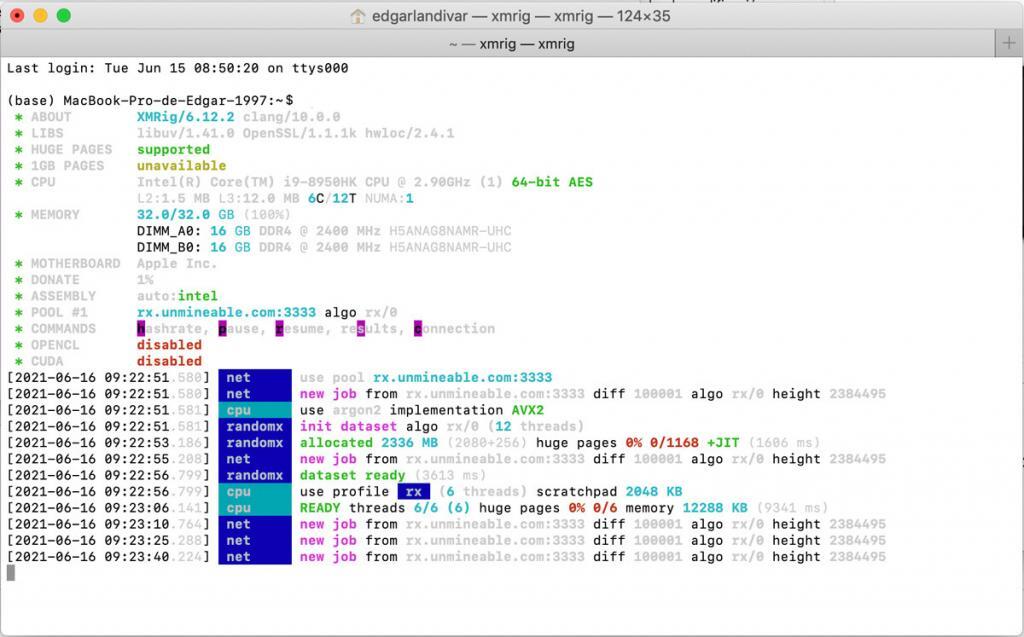Click 'Apple Inc.' motherboard value

(177, 264)
